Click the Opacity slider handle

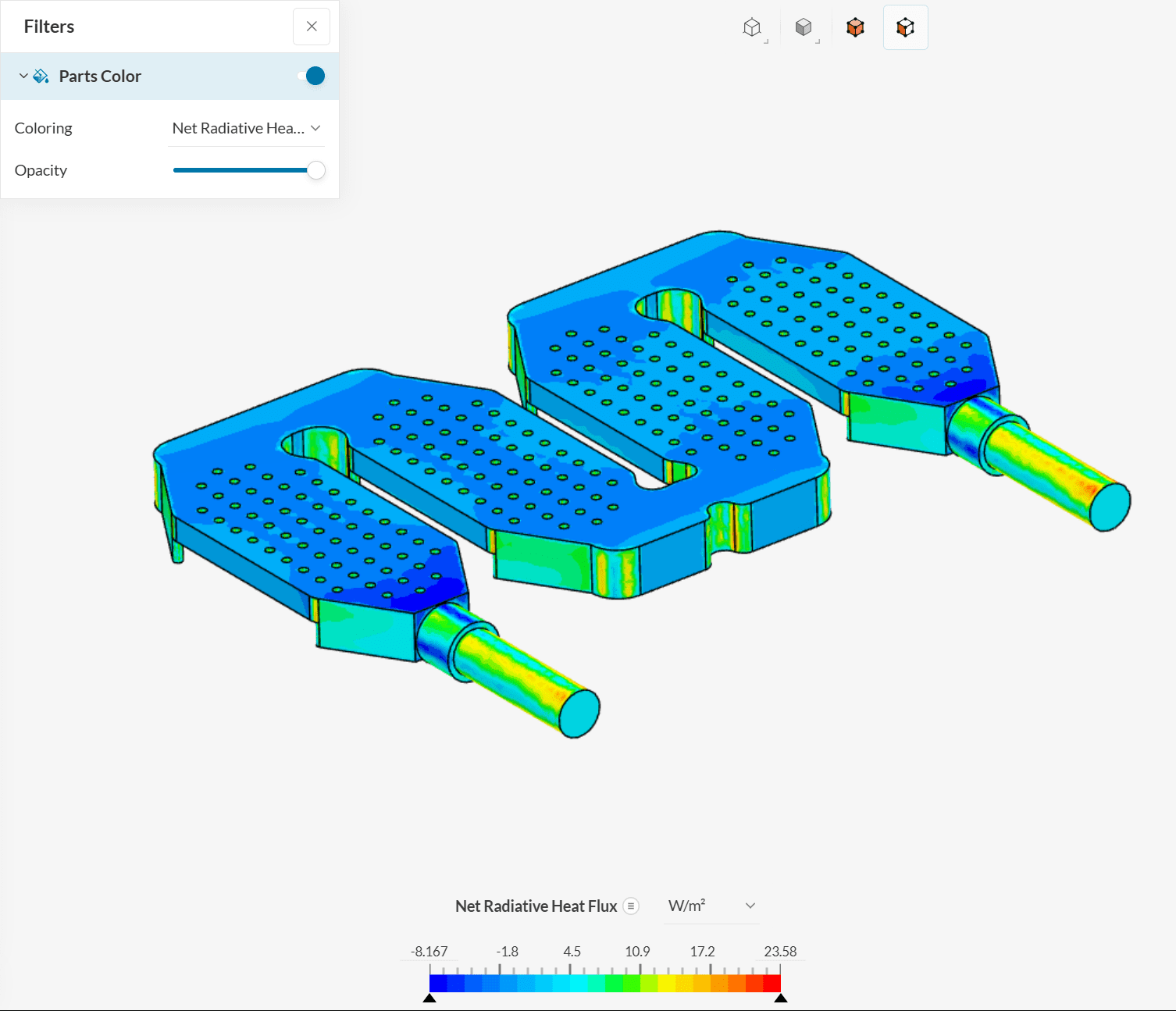[316, 170]
